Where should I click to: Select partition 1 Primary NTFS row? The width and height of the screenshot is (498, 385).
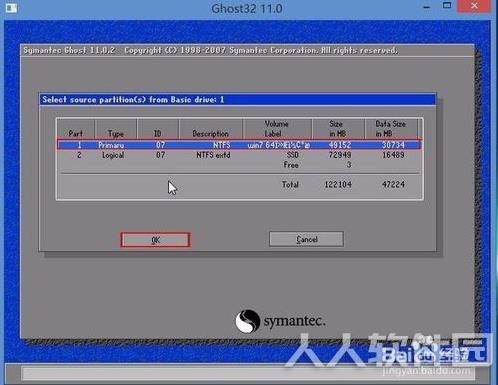pos(239,145)
